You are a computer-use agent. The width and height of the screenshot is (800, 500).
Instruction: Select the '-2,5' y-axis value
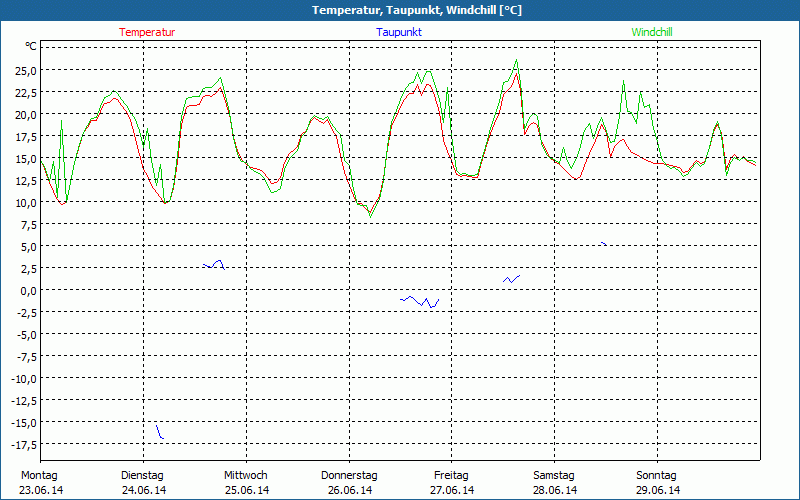[x=27, y=313]
